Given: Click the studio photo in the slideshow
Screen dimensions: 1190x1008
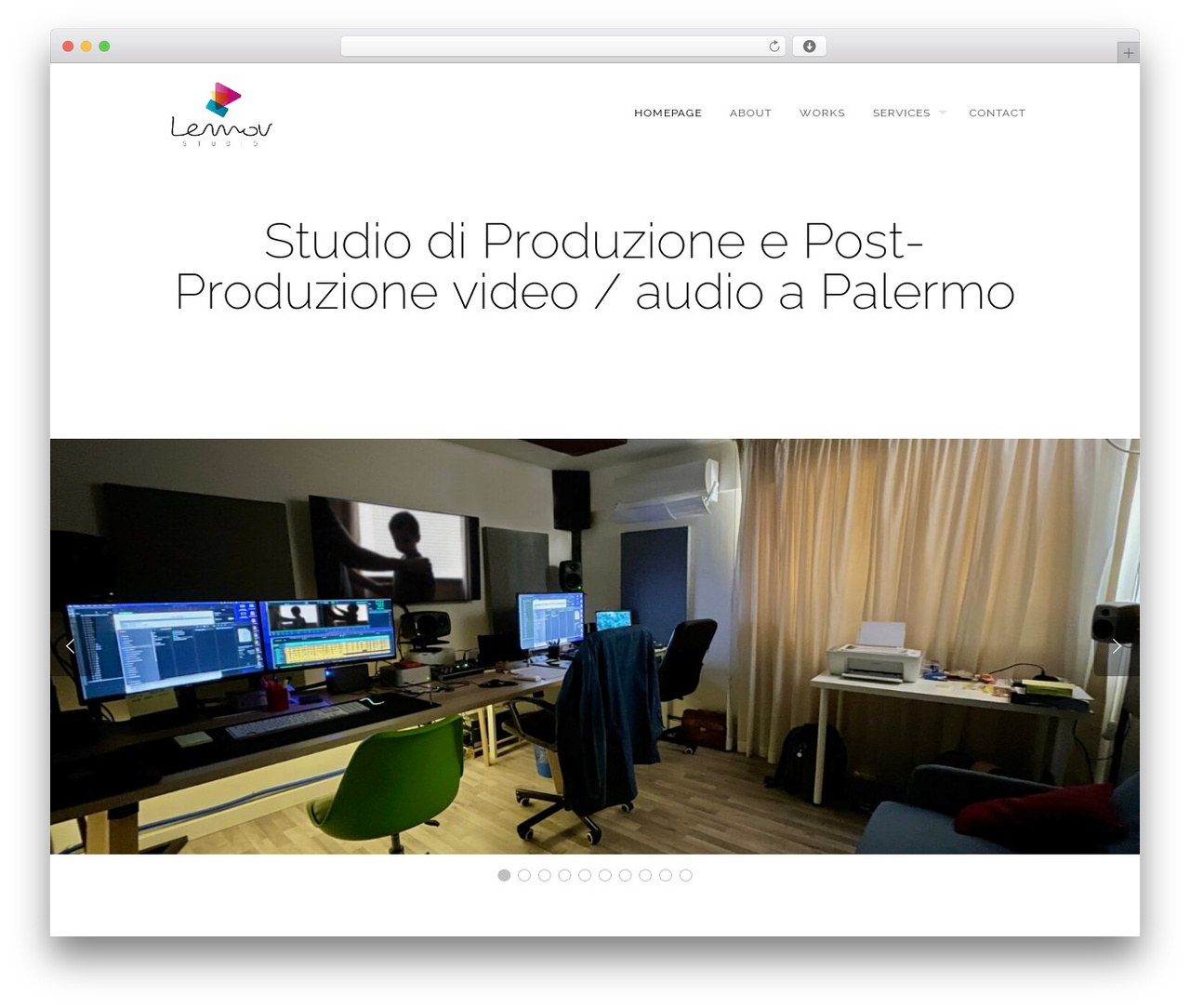Looking at the screenshot, I should (595, 646).
